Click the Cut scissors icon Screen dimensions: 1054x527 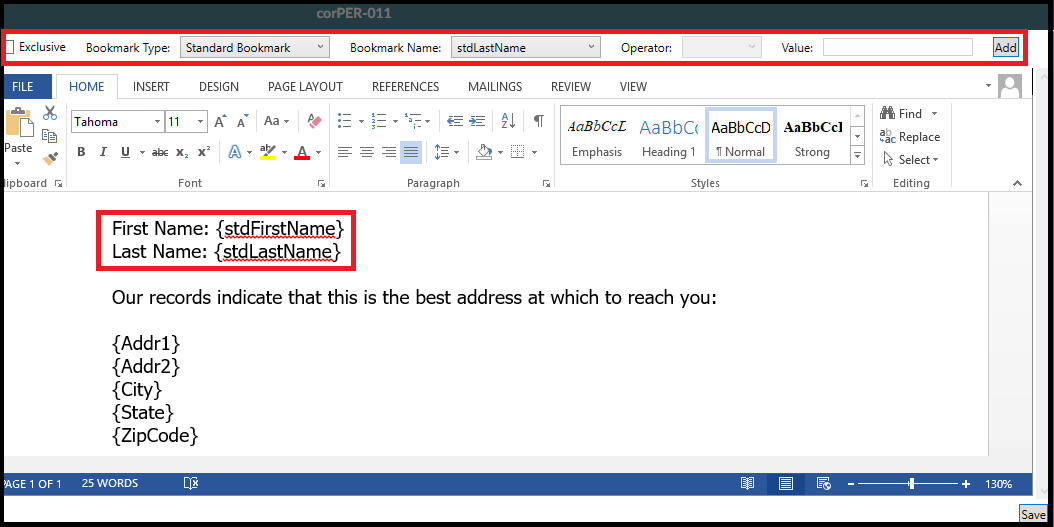pos(49,113)
